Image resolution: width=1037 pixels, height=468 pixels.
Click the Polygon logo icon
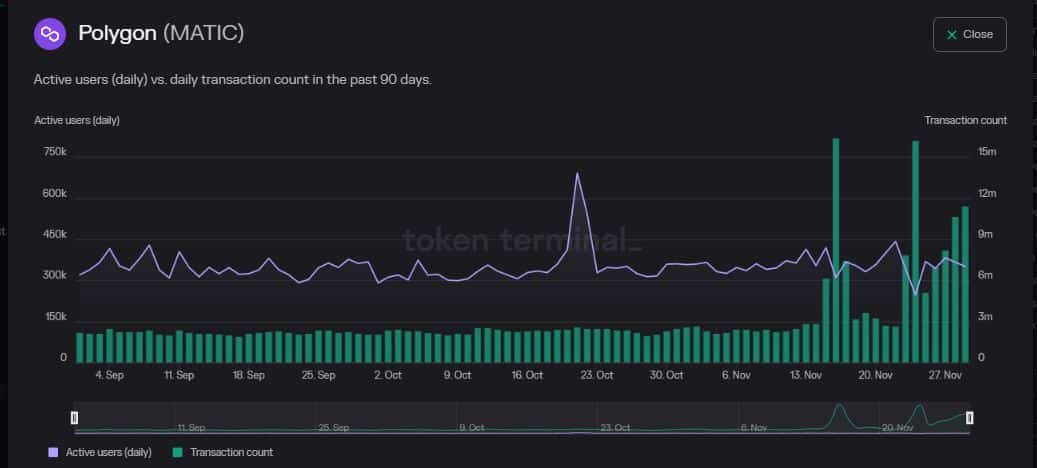tap(50, 34)
